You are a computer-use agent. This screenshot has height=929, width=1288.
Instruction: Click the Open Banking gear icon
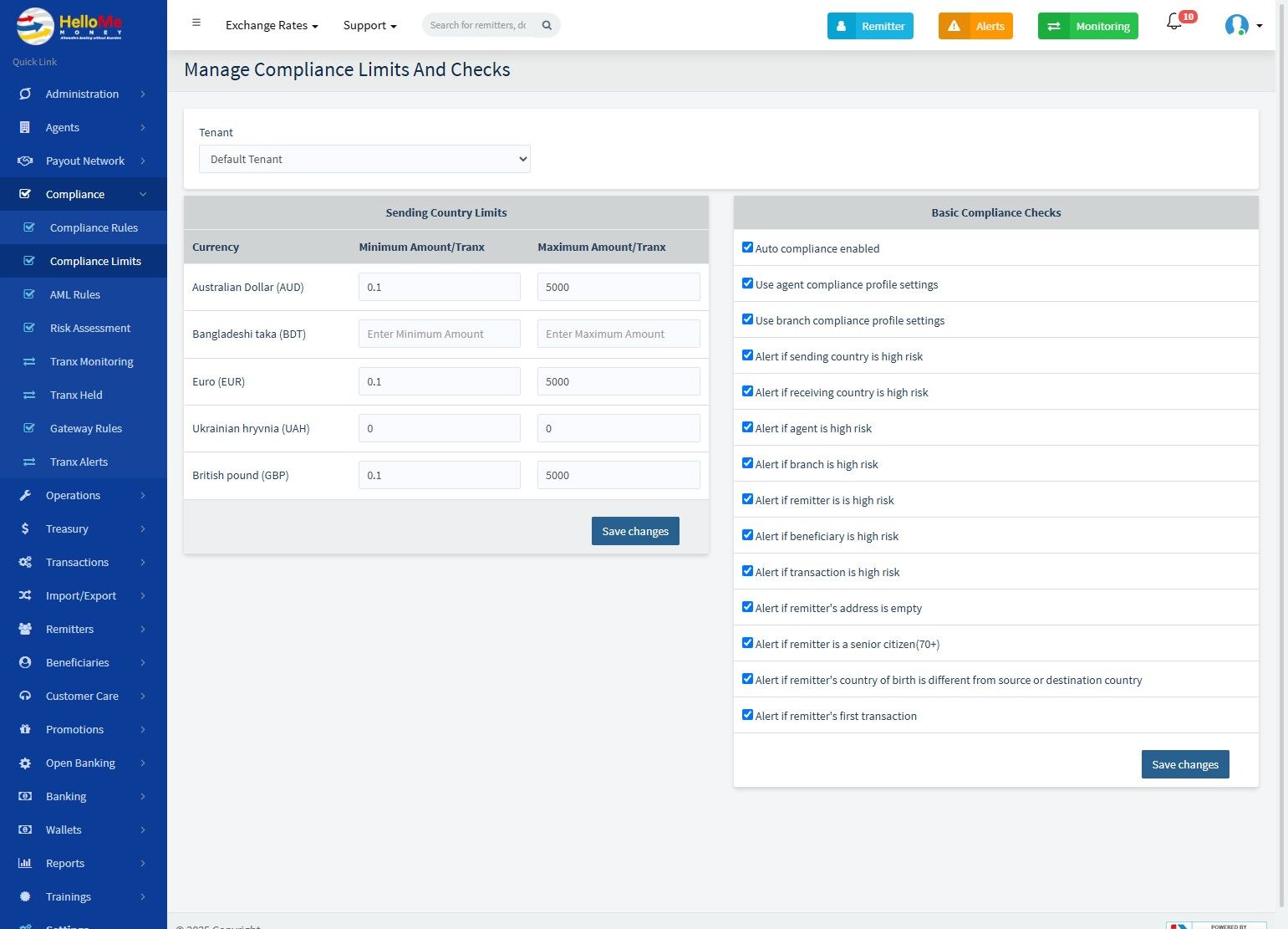25,763
